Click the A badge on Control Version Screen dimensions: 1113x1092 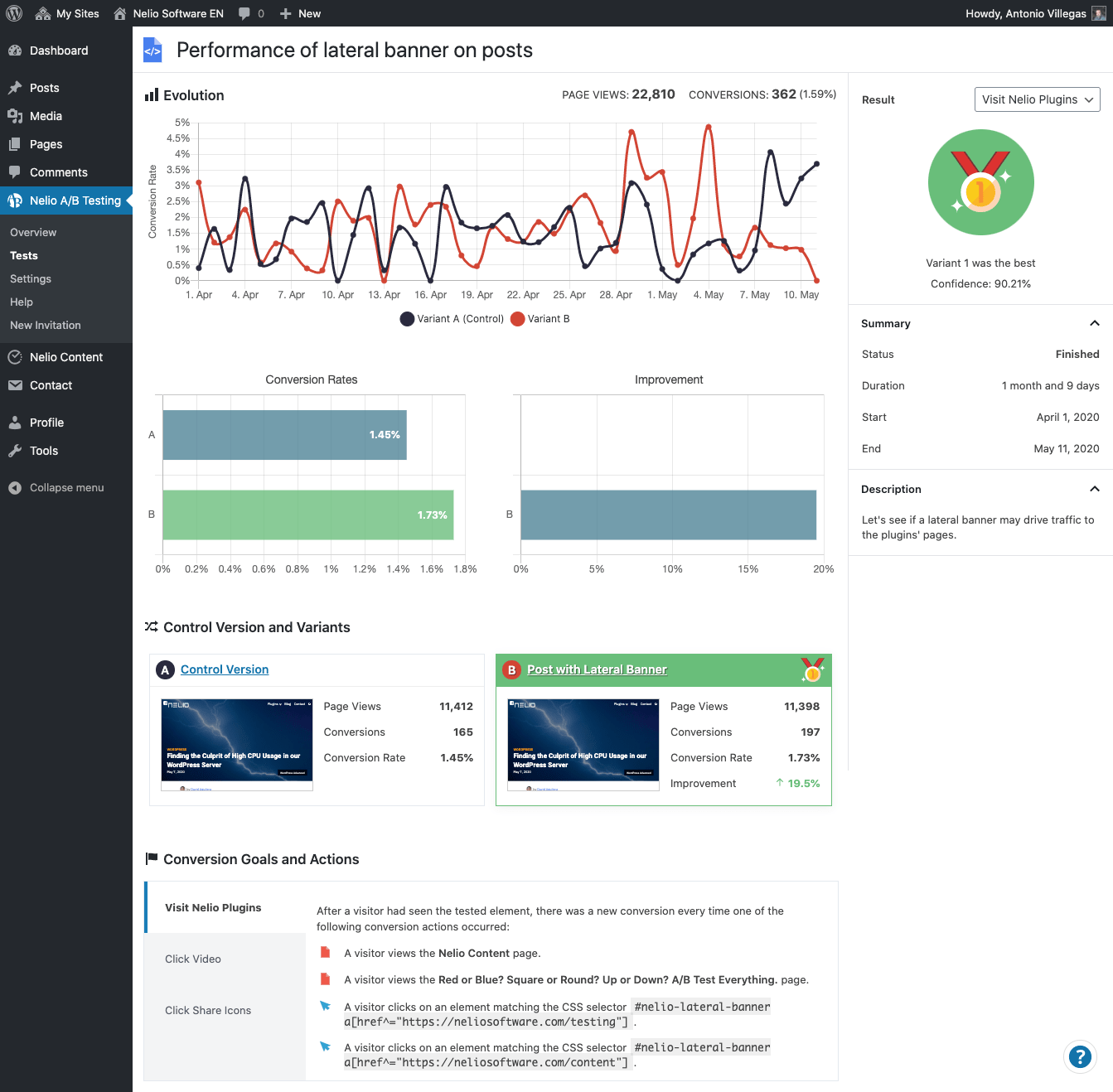[165, 669]
